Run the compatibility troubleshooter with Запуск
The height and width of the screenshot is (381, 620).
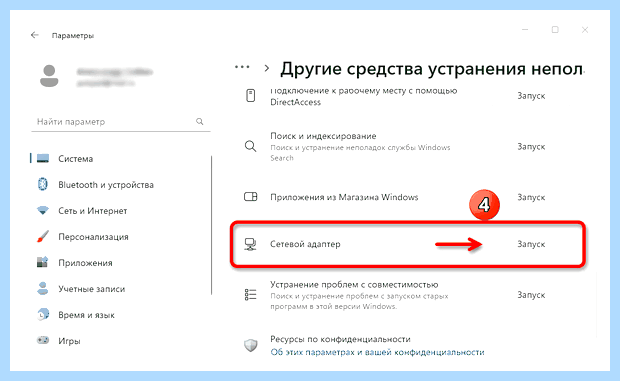pyautogui.click(x=531, y=295)
